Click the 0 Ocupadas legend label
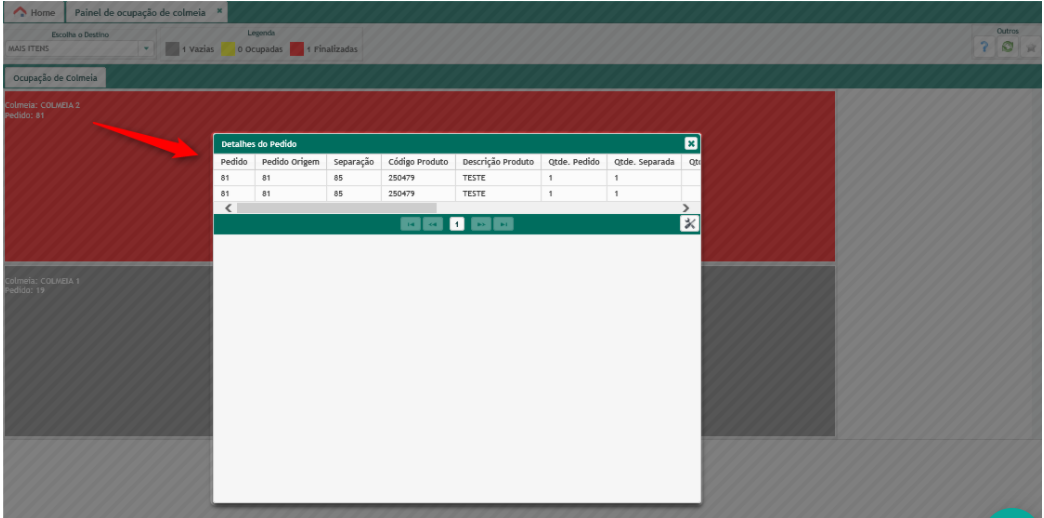This screenshot has width=1044, height=518. [x=260, y=49]
